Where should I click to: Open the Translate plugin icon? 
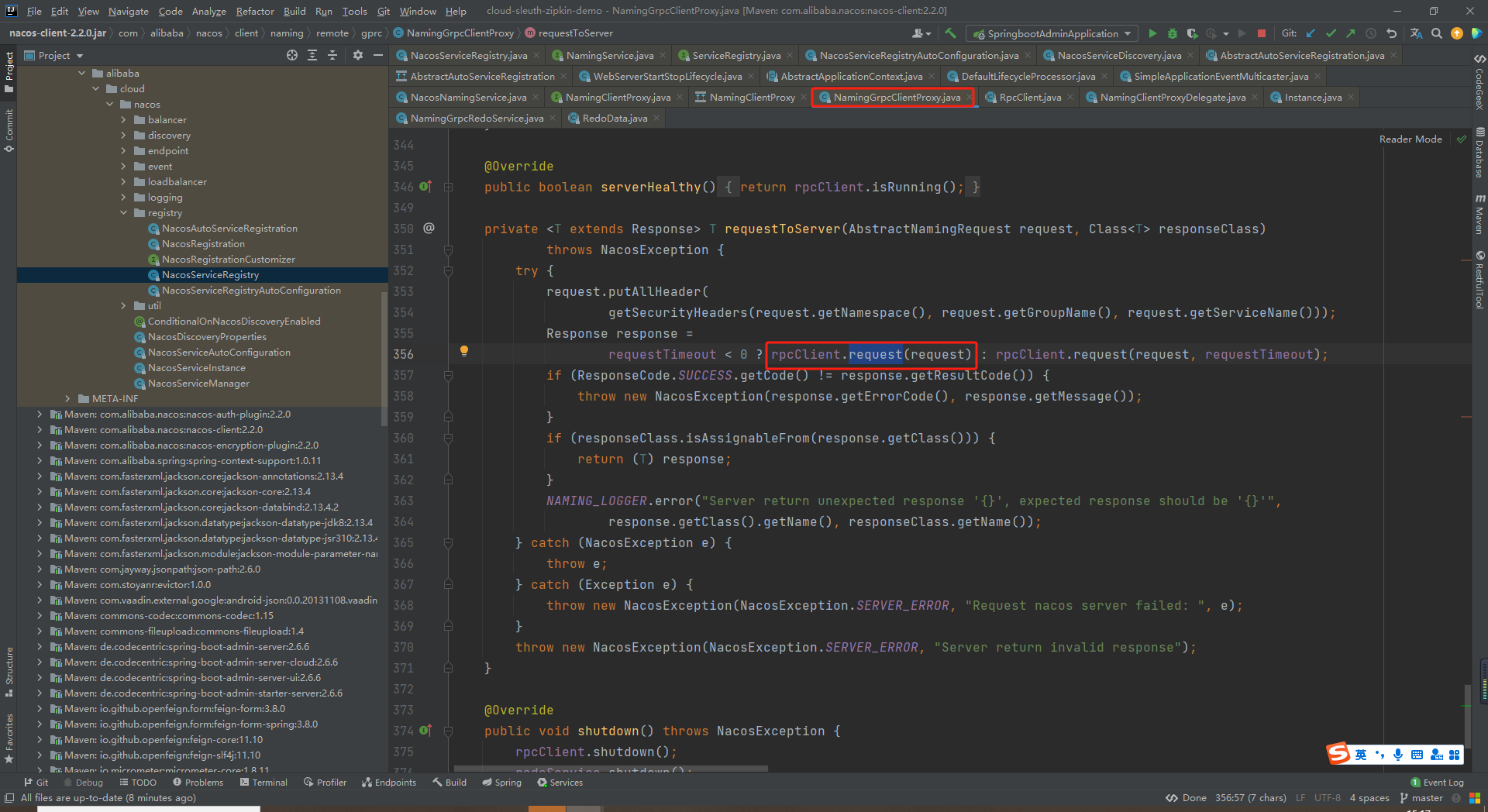coord(1416,33)
